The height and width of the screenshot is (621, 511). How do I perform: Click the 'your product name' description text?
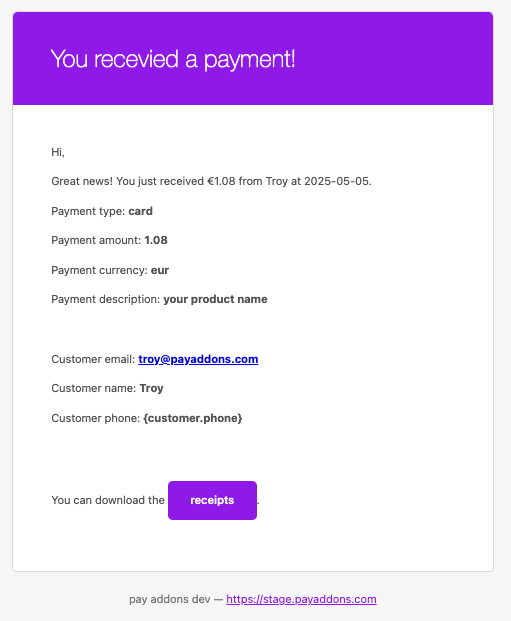pyautogui.click(x=215, y=299)
